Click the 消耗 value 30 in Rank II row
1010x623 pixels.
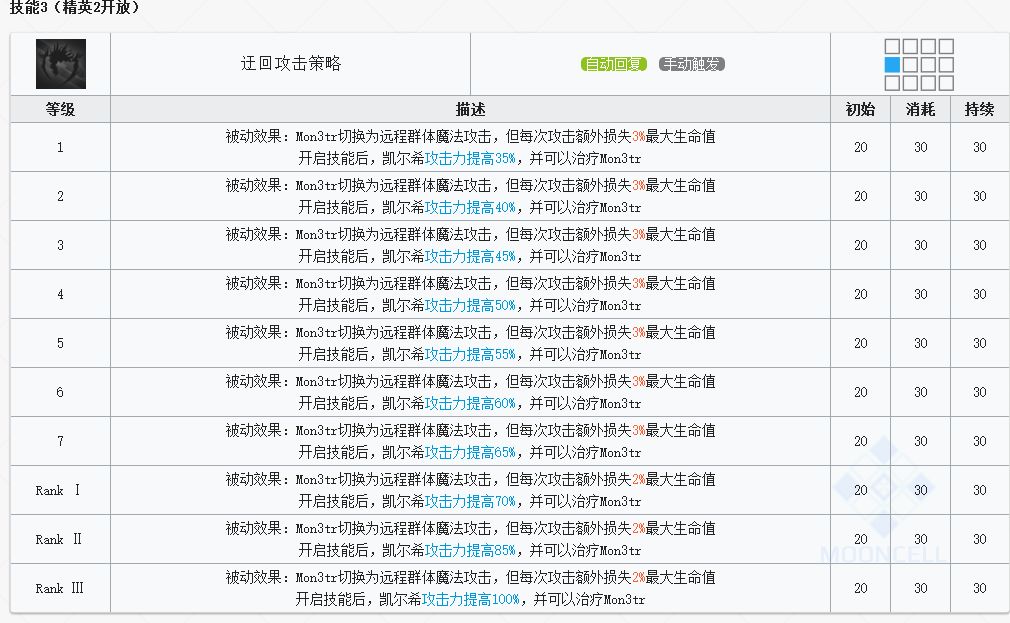click(920, 539)
